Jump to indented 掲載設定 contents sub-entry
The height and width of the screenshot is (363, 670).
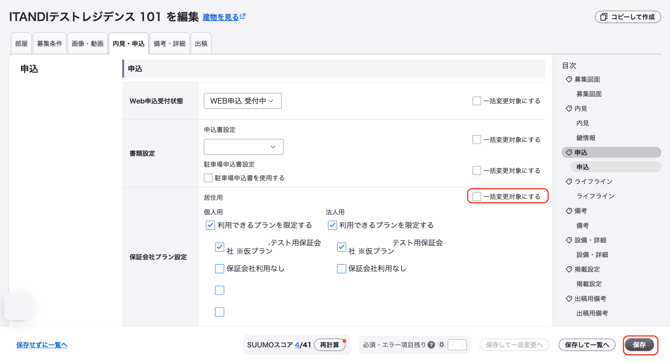(x=589, y=284)
